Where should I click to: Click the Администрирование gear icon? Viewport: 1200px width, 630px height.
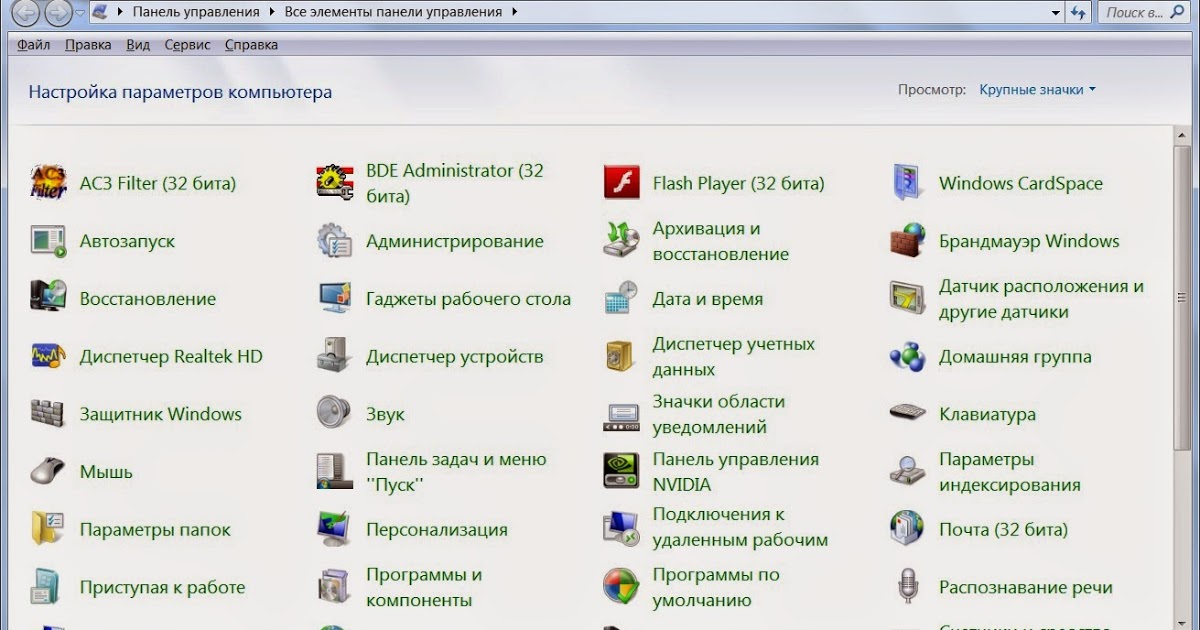tap(335, 241)
